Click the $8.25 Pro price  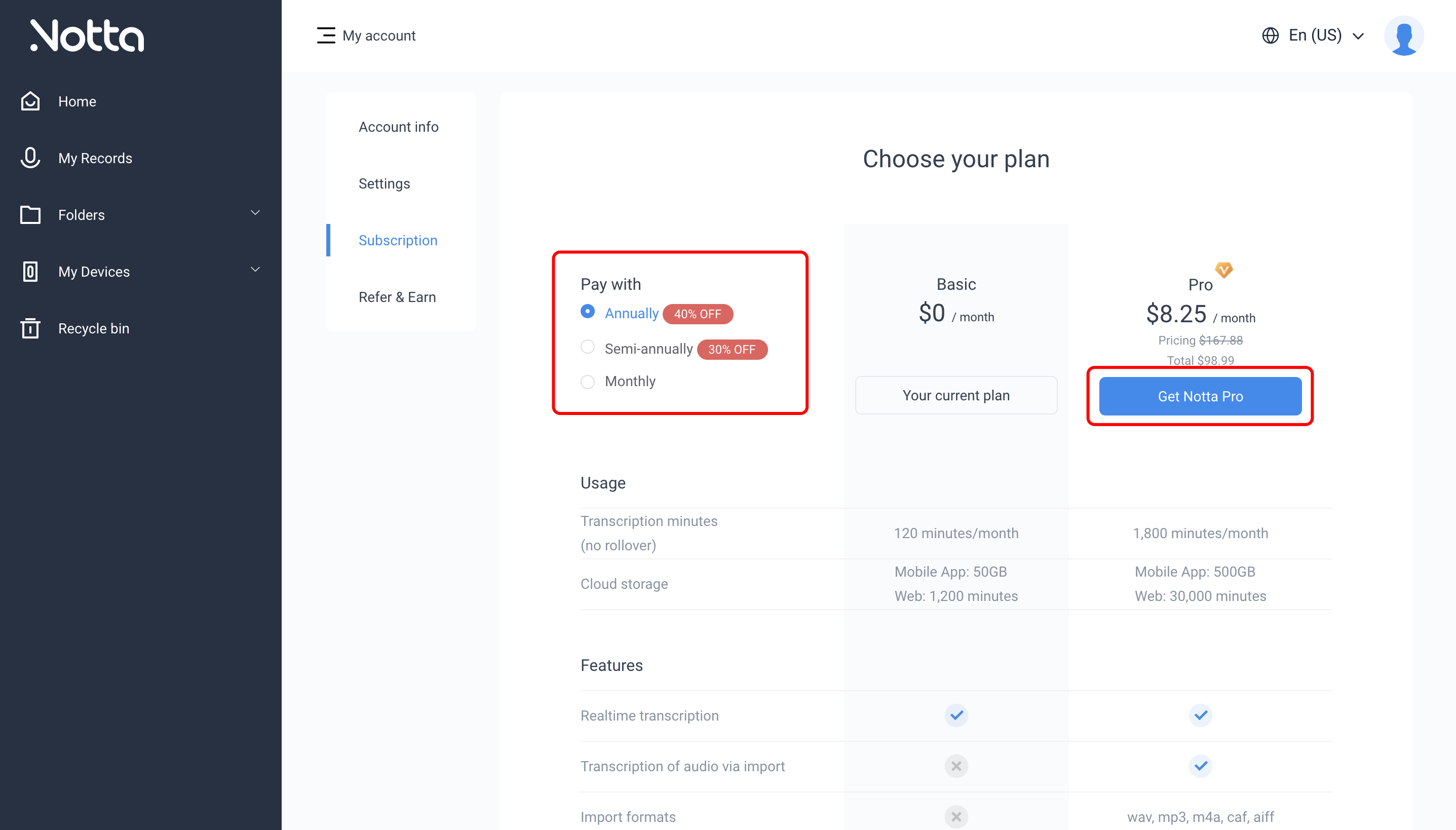[x=1176, y=314]
